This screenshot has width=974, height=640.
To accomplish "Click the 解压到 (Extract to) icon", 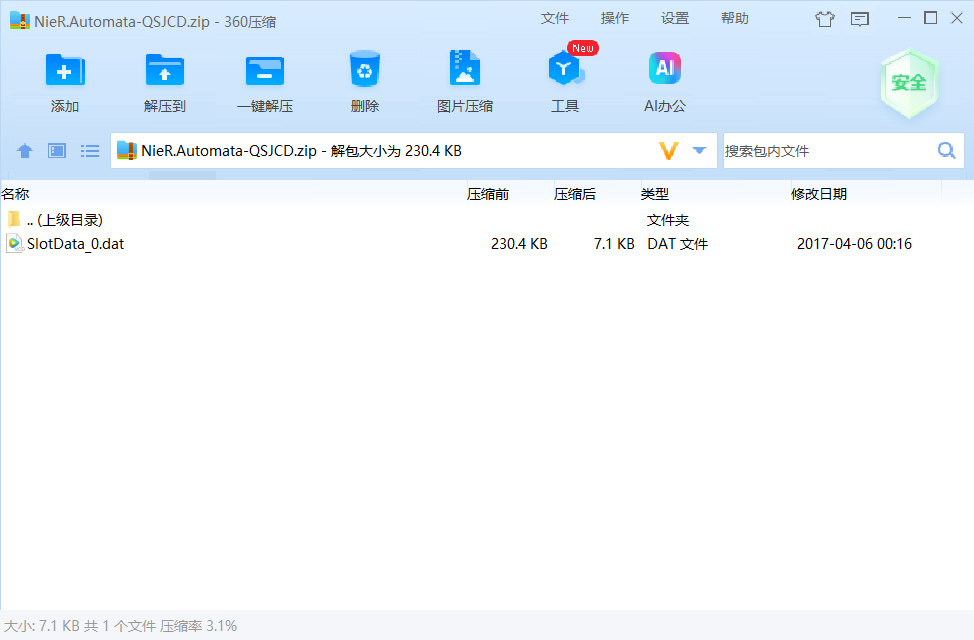I will click(x=165, y=70).
